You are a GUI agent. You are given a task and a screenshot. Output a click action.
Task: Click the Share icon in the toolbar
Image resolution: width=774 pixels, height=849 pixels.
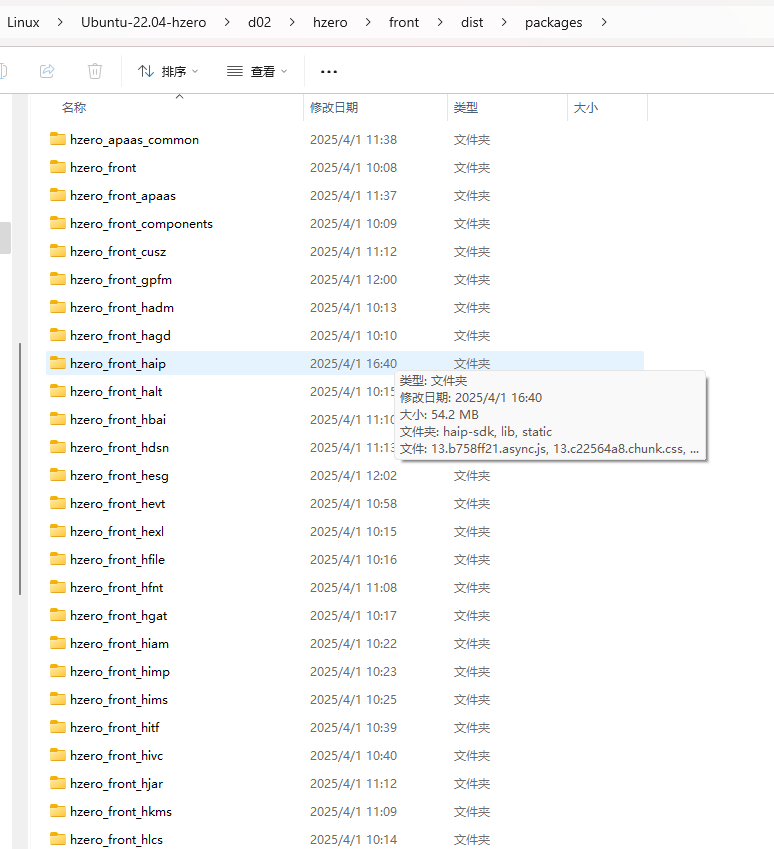click(46, 71)
